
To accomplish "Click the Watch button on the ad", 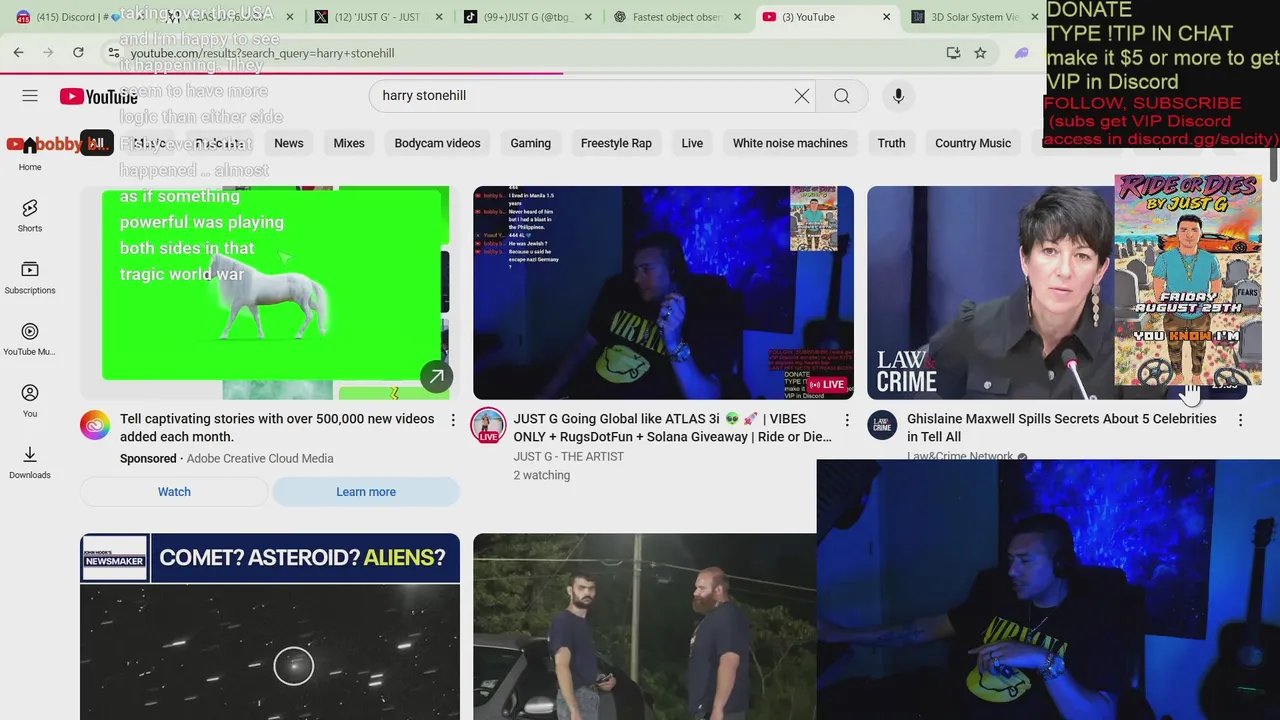I will [174, 492].
